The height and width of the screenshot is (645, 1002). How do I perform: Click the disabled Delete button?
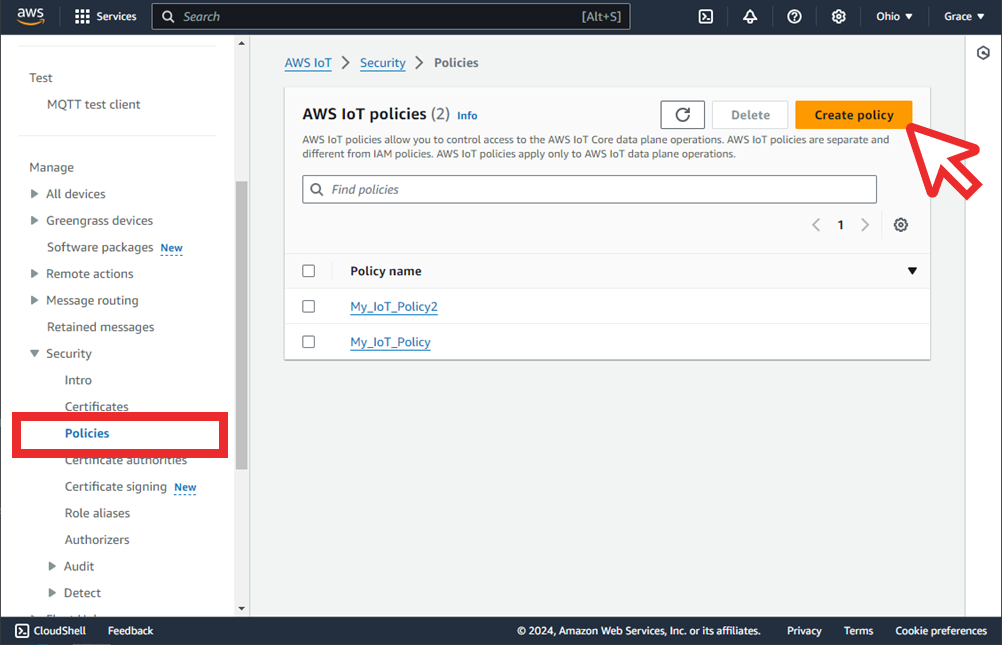(x=750, y=115)
